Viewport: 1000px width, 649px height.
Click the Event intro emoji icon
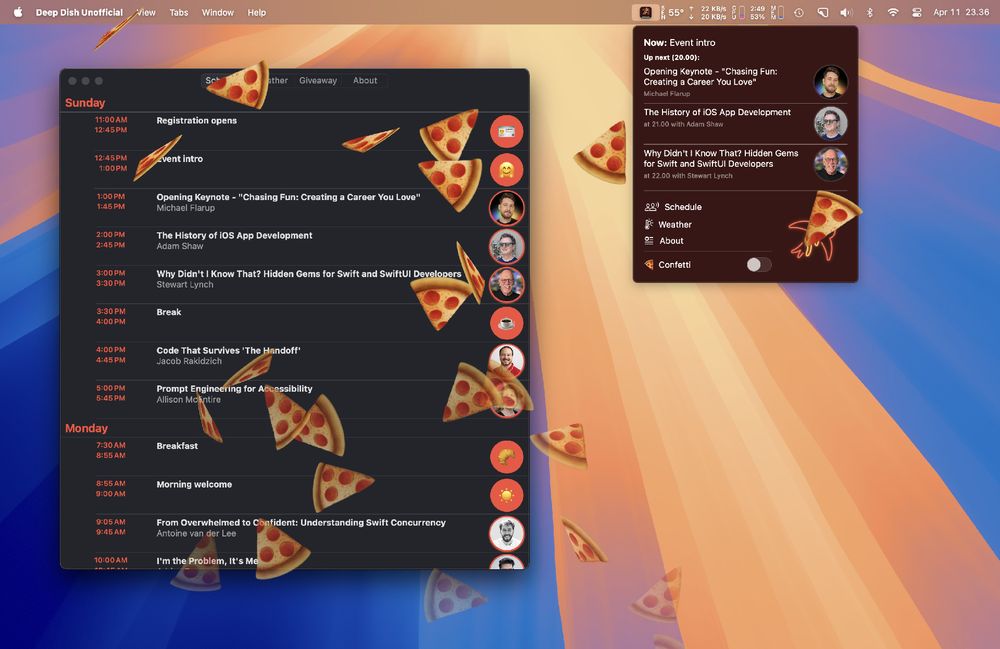click(x=506, y=170)
